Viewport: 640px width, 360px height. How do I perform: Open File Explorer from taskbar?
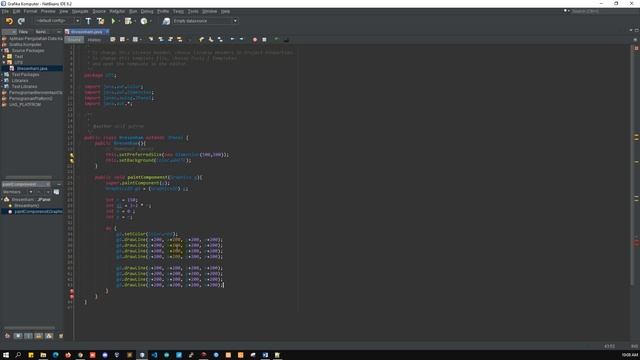43,355
